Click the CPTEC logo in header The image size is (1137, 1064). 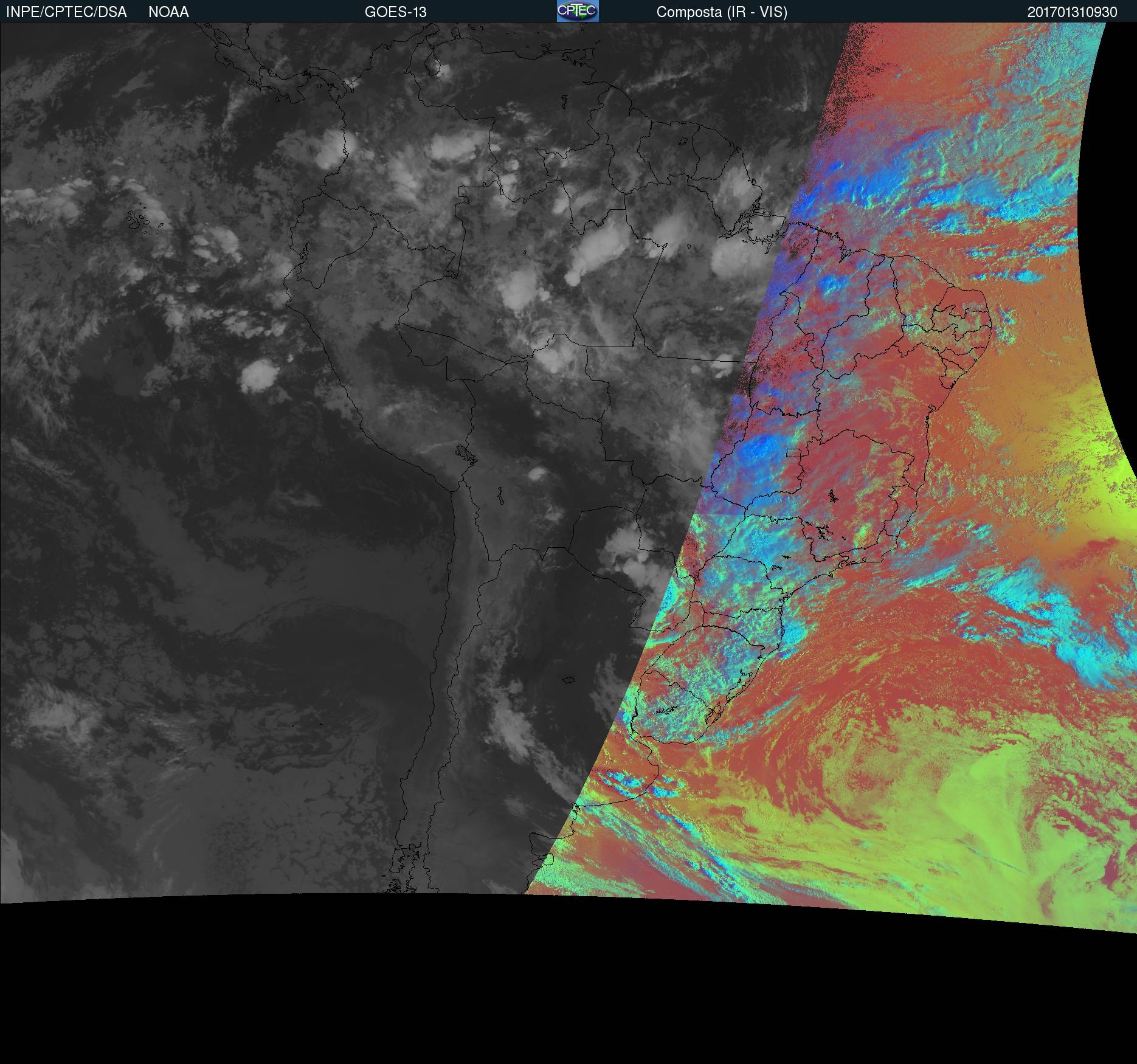coord(578,11)
